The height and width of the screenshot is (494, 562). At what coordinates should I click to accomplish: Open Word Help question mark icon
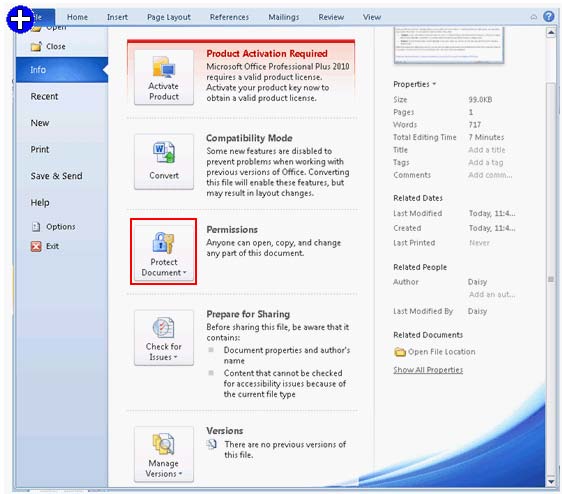548,16
